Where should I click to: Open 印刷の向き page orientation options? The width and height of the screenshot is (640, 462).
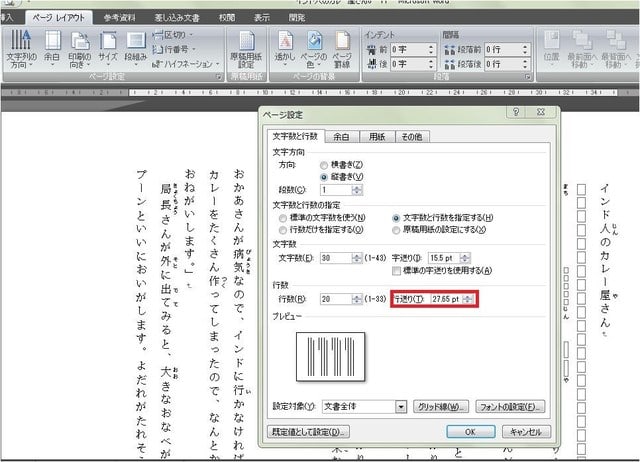pos(79,50)
